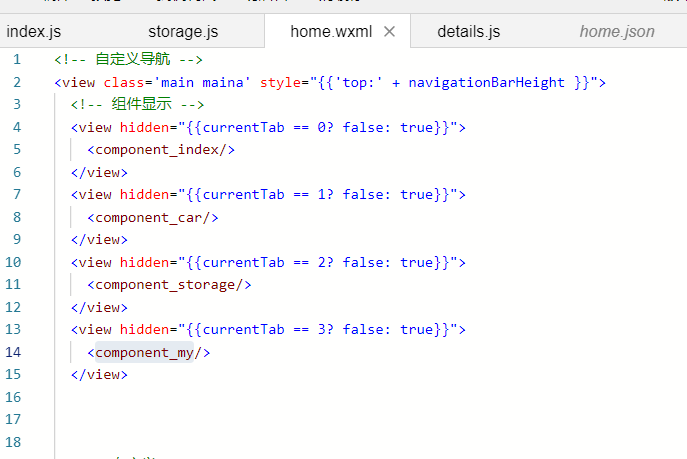Switch to the index.js tab
687x459 pixels.
coord(34,32)
